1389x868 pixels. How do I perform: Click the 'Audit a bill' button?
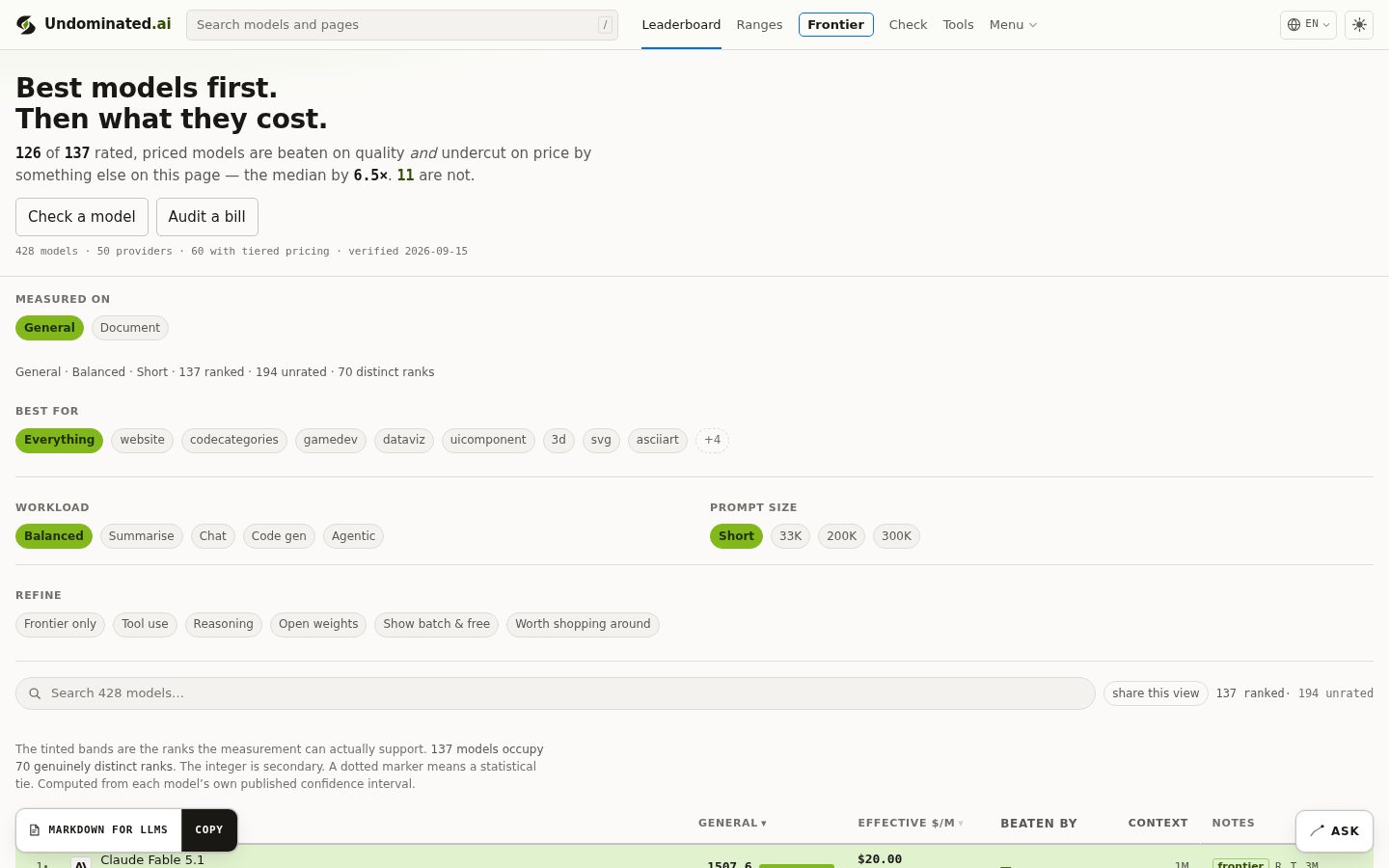207,217
